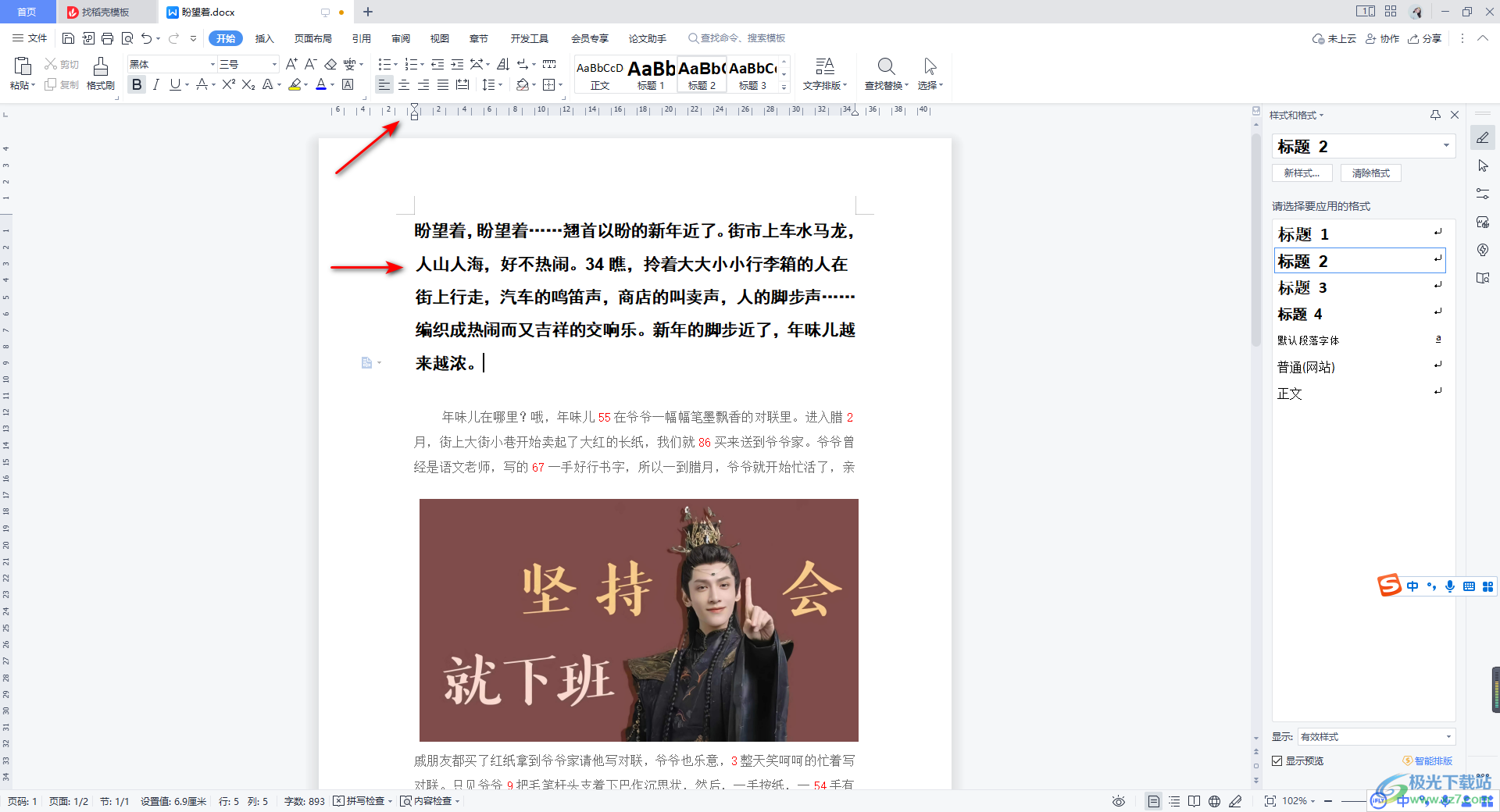Toggle Italic formatting button
Screen dimensions: 1500x812
click(155, 84)
